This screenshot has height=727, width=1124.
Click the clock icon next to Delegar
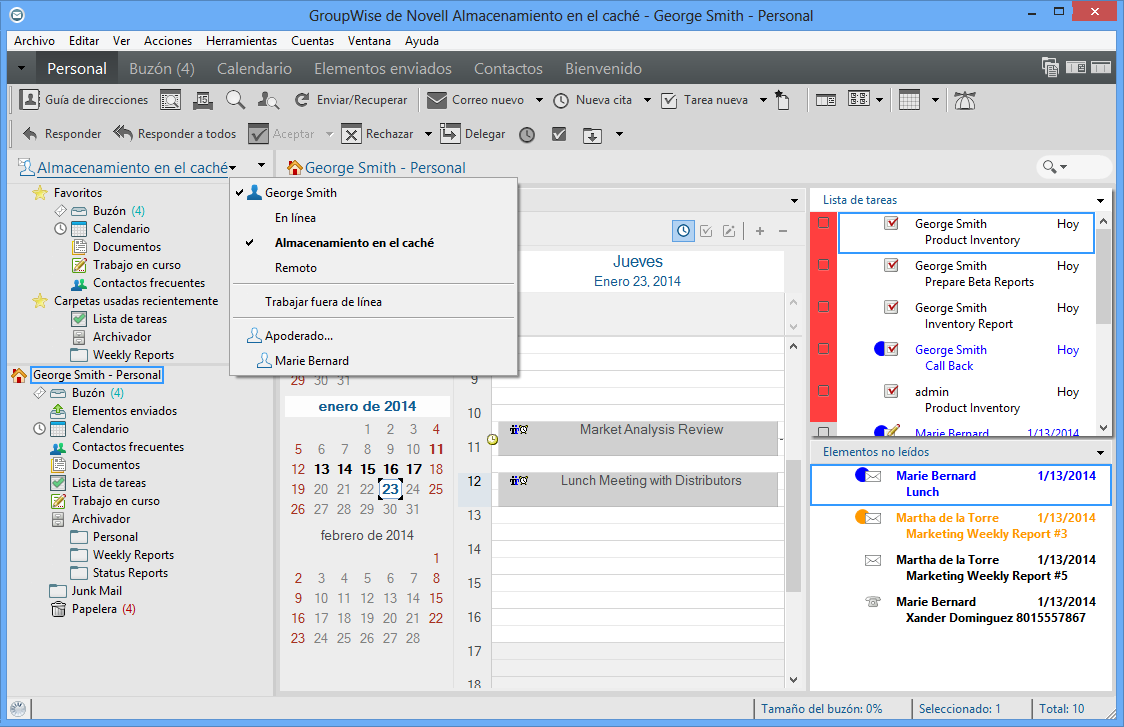pos(527,135)
